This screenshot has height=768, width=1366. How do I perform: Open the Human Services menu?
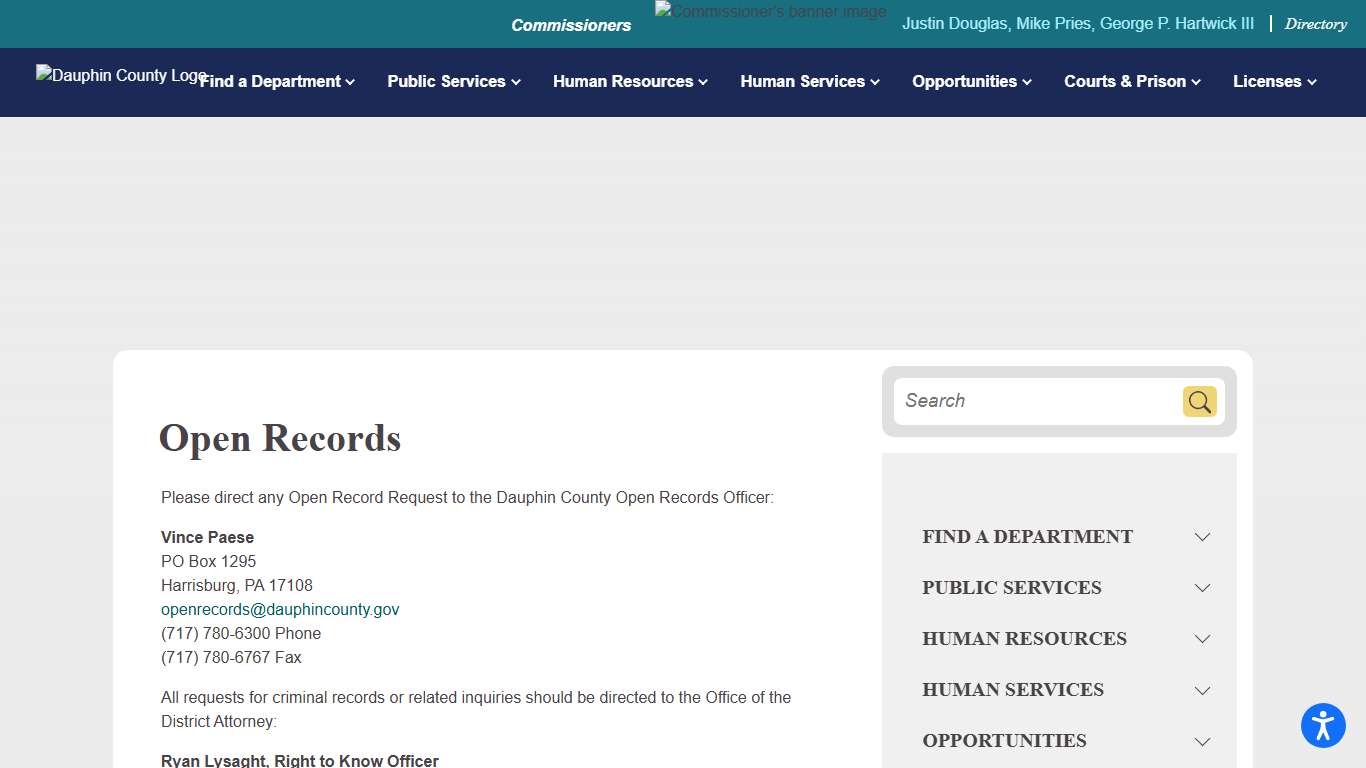coord(809,82)
